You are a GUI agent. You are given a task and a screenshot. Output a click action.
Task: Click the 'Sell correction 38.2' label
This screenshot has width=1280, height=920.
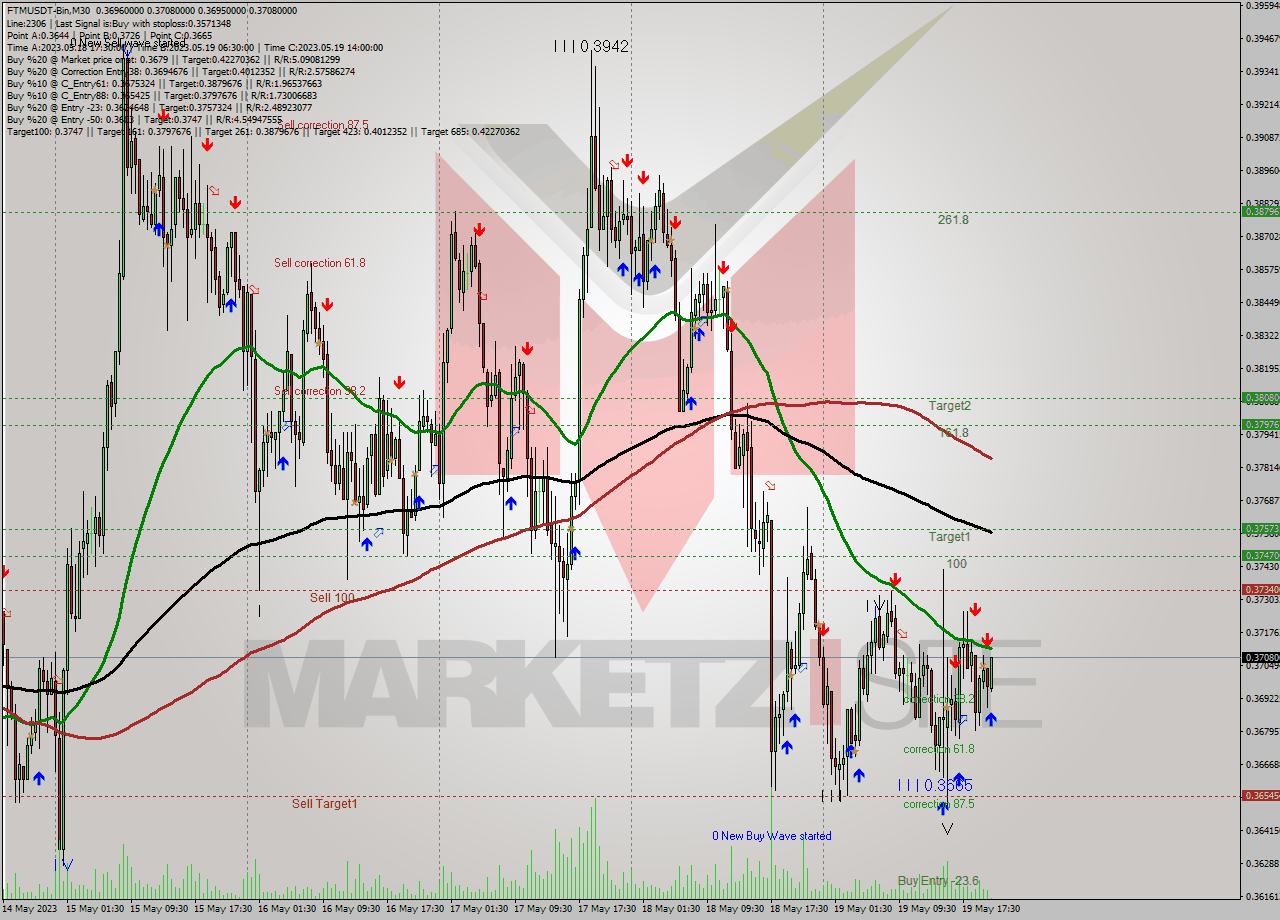(320, 391)
